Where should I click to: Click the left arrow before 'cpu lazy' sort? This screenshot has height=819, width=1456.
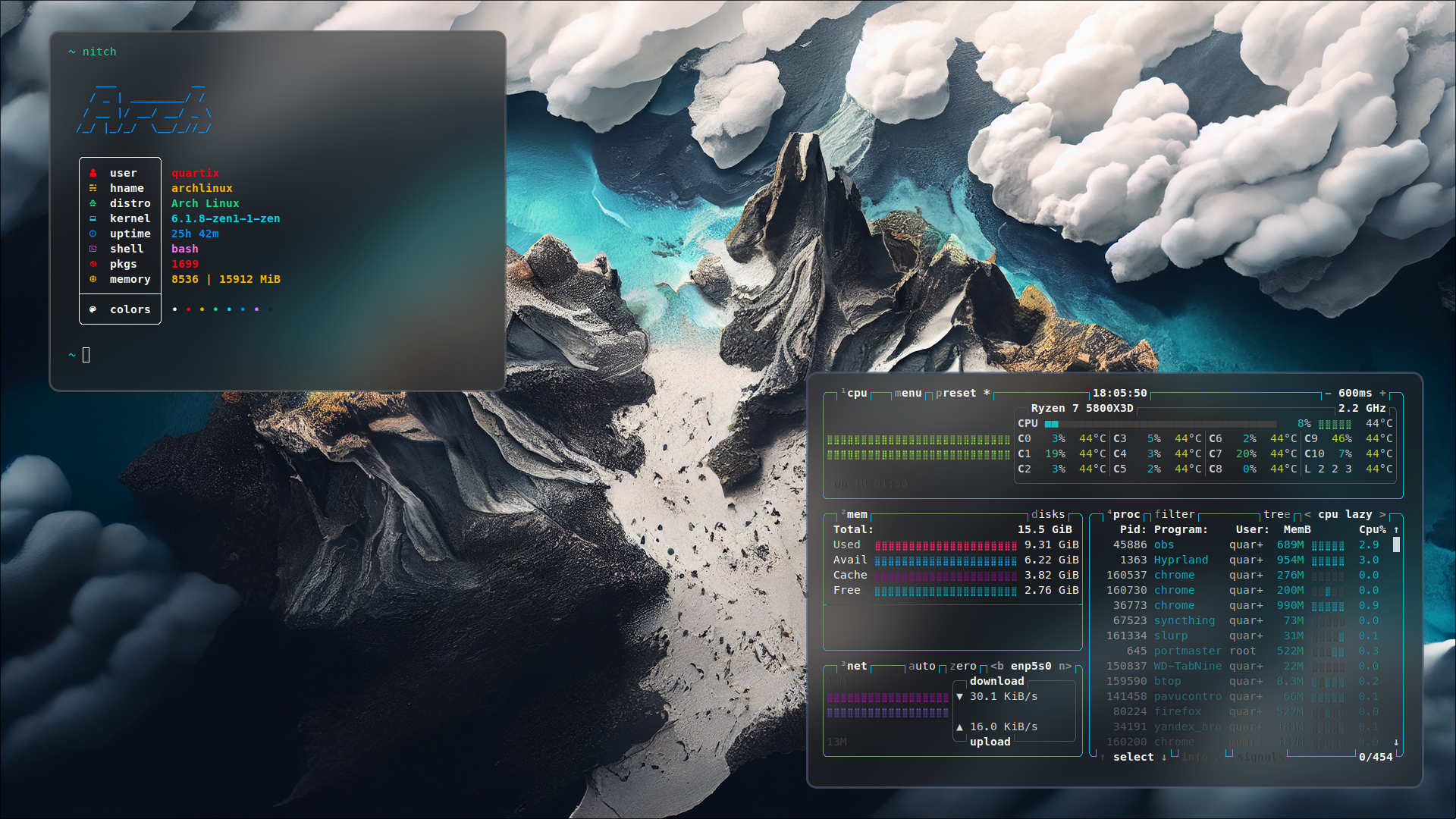click(x=1307, y=514)
